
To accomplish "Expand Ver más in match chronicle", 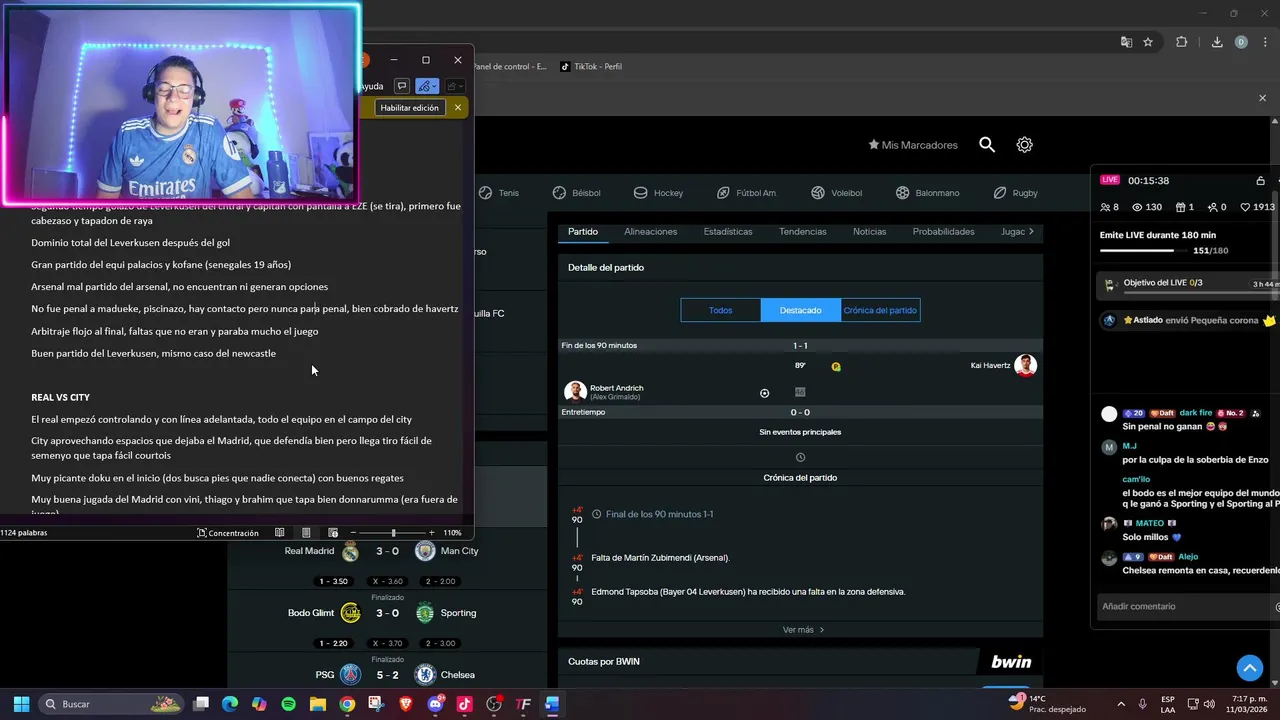I will pos(803,630).
